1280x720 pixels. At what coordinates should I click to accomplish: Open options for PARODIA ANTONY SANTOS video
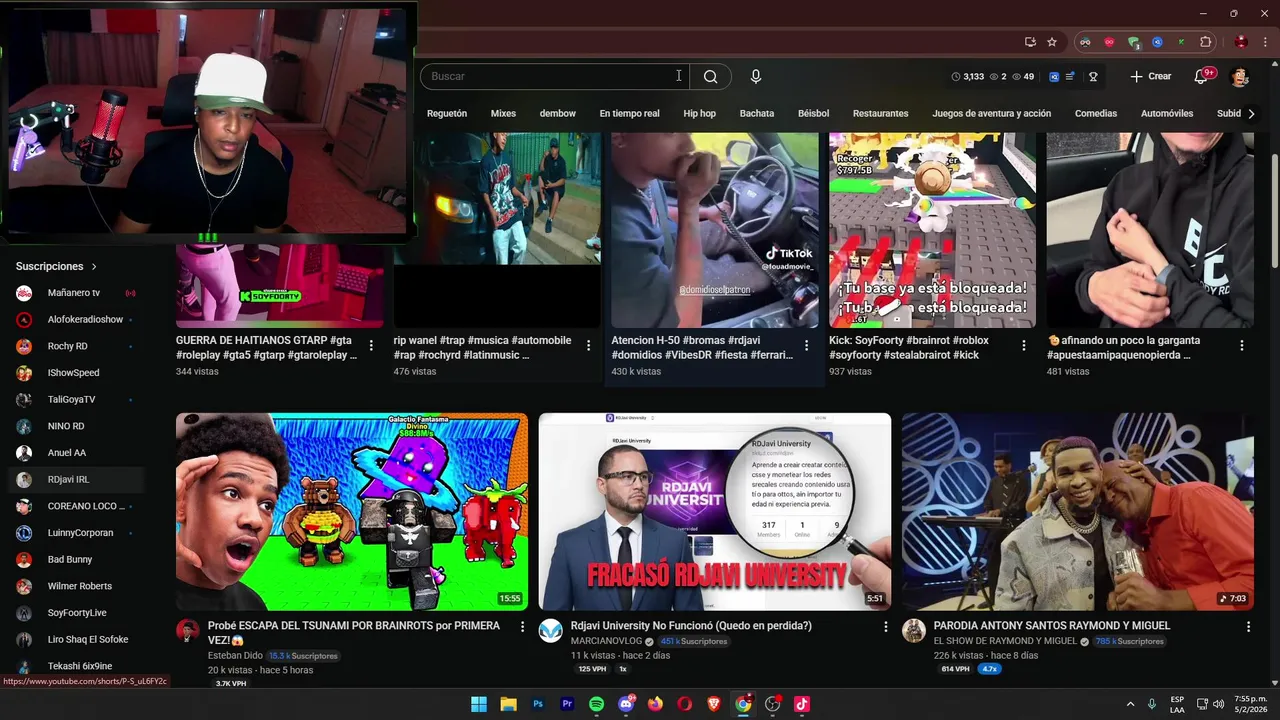[x=1248, y=627]
